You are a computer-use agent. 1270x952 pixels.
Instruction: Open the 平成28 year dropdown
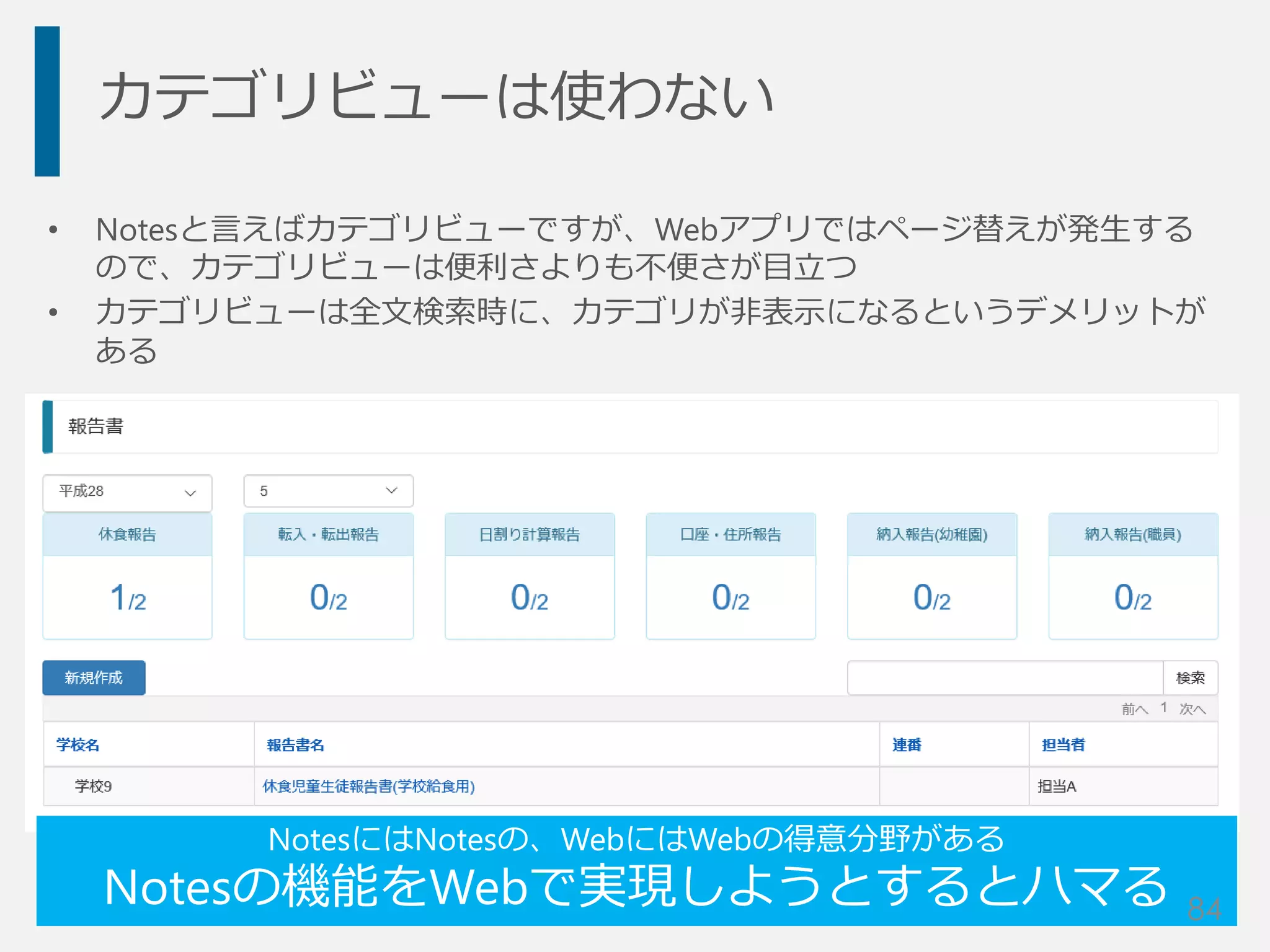tap(127, 492)
